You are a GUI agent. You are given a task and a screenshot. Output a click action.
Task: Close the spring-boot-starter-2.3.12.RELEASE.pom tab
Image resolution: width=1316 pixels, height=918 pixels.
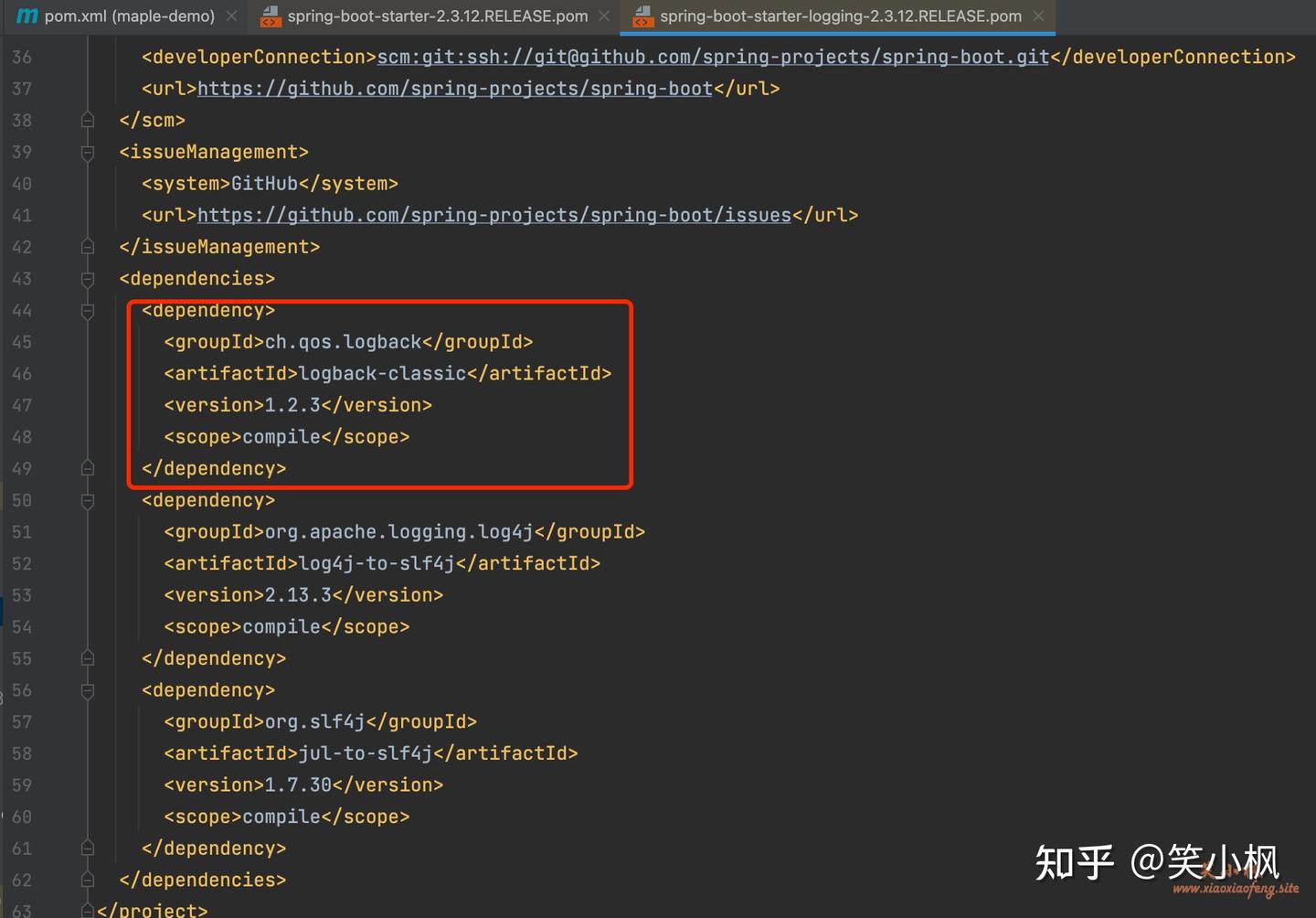pos(602,16)
